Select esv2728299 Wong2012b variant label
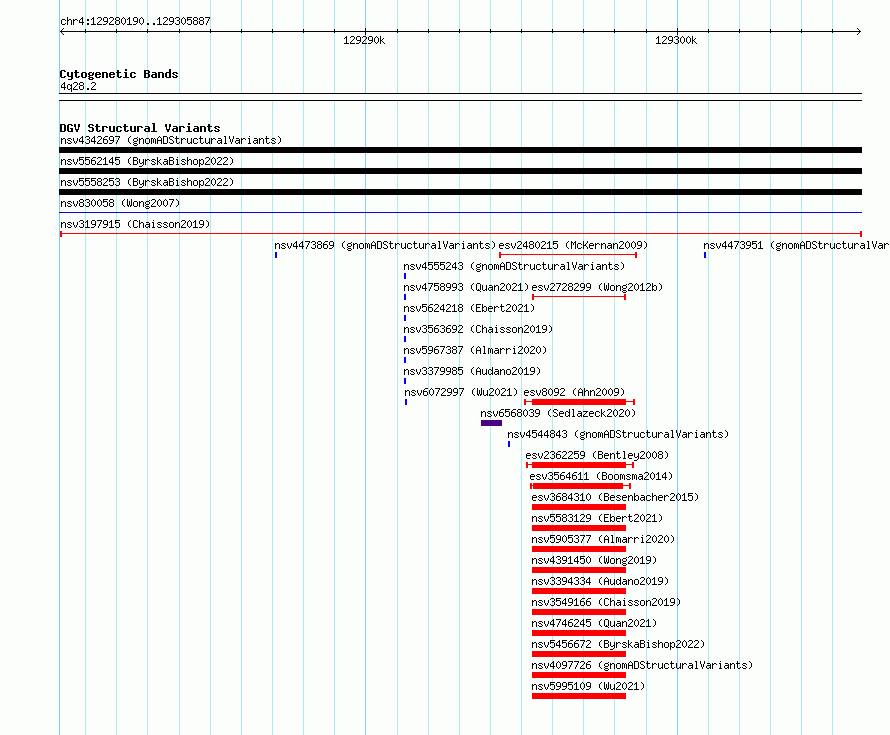 (x=597, y=287)
